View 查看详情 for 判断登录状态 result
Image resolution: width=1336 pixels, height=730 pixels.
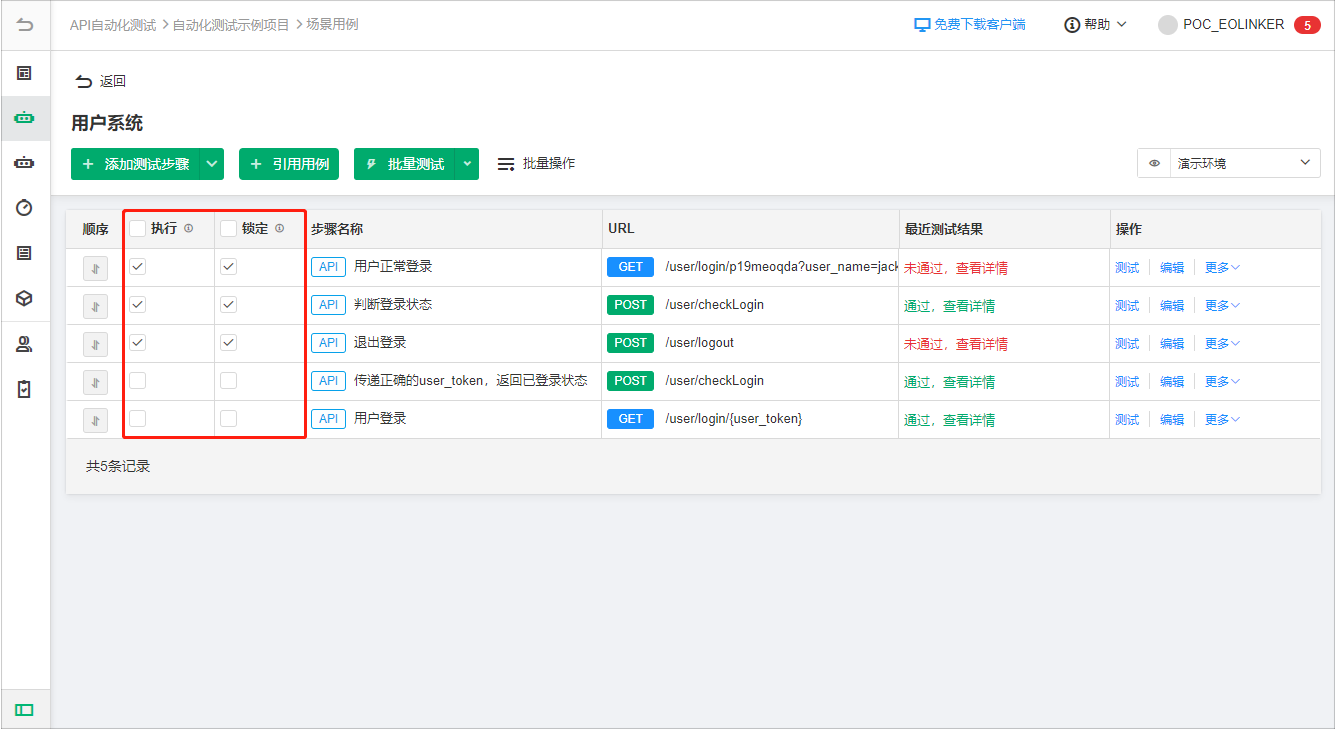969,306
